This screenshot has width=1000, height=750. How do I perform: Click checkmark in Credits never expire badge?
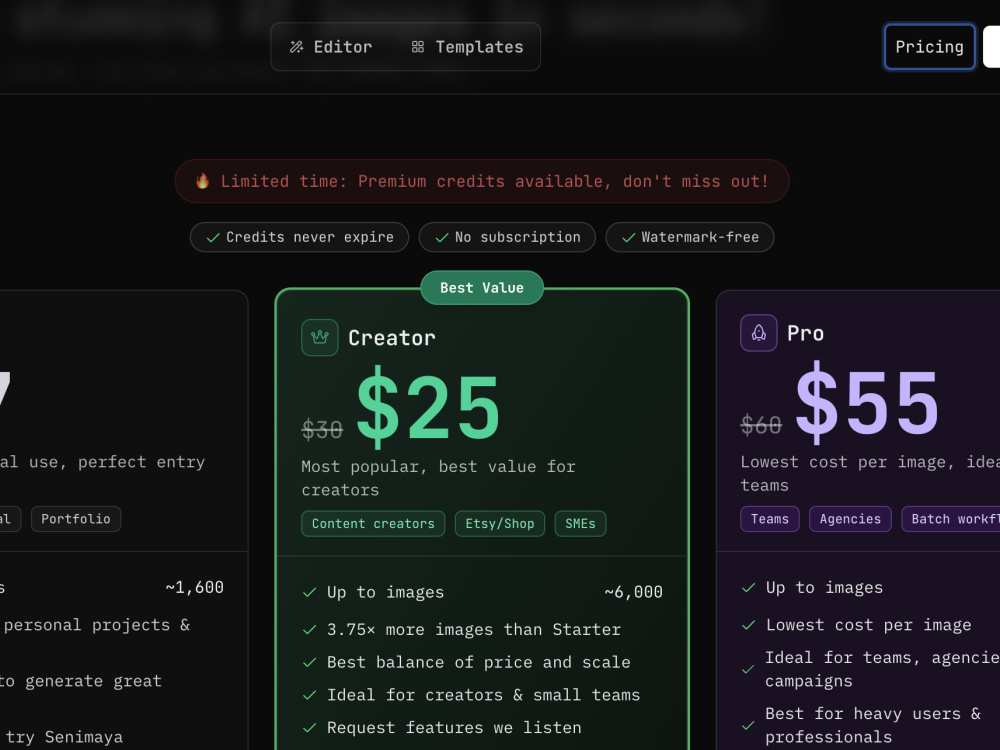pos(213,238)
